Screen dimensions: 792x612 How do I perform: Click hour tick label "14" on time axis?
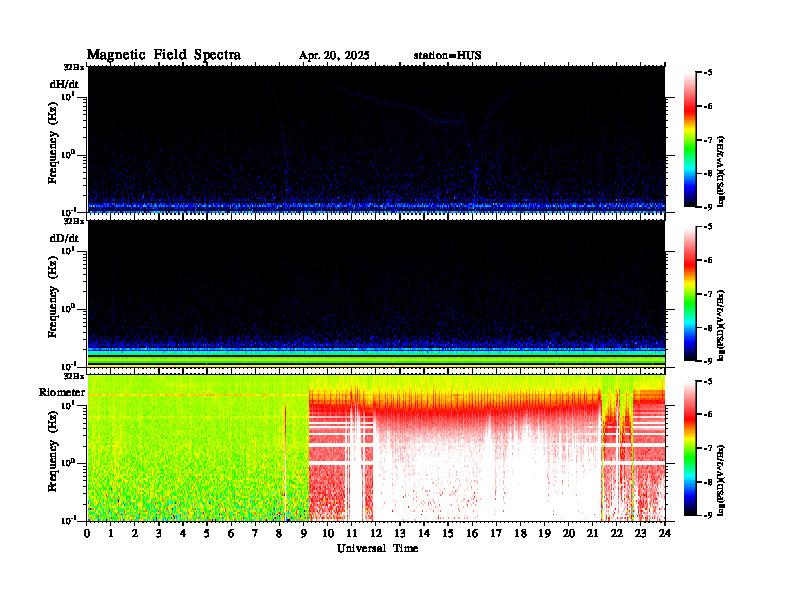[x=424, y=534]
